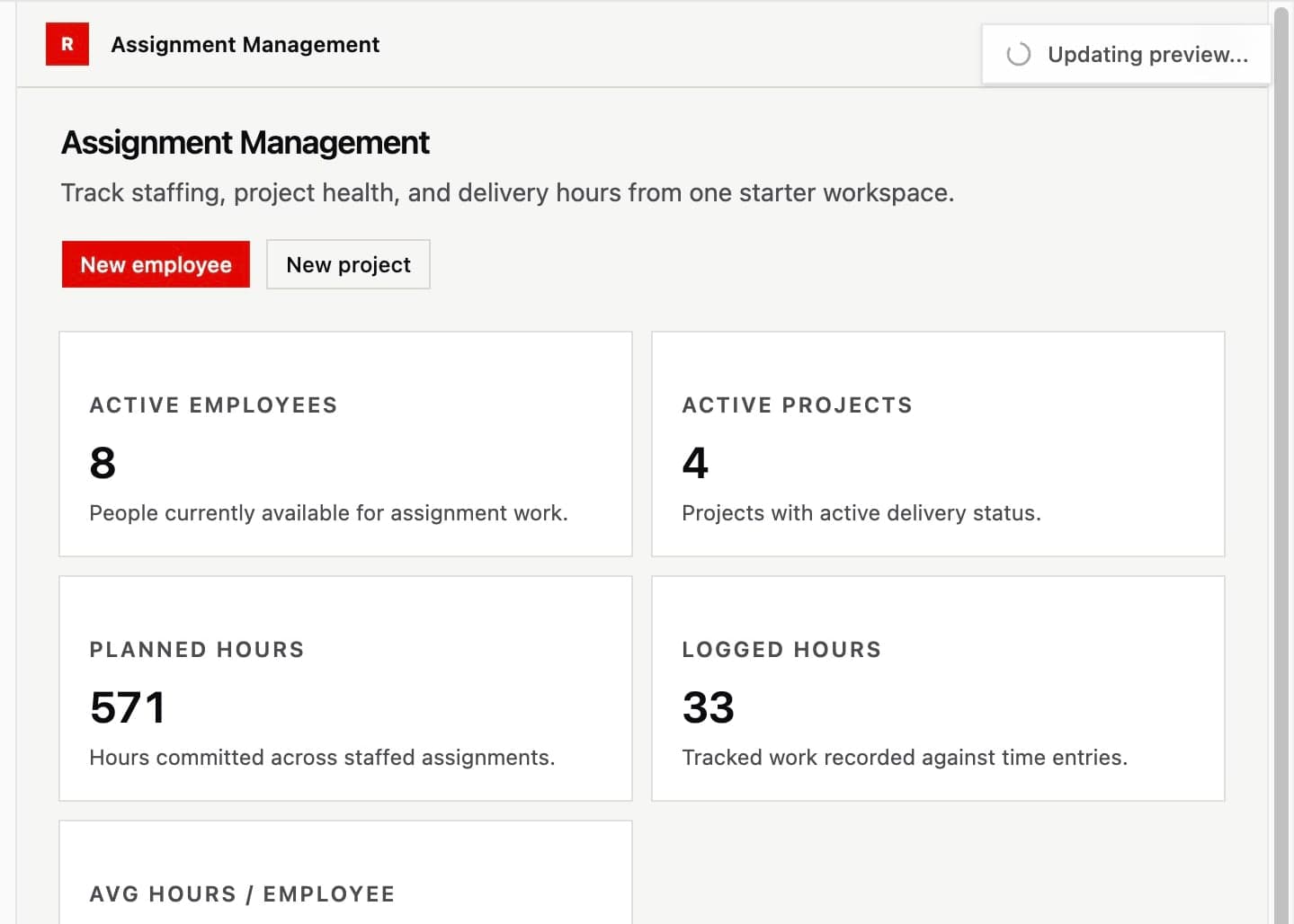Select the Active Projects value 4

(695, 463)
